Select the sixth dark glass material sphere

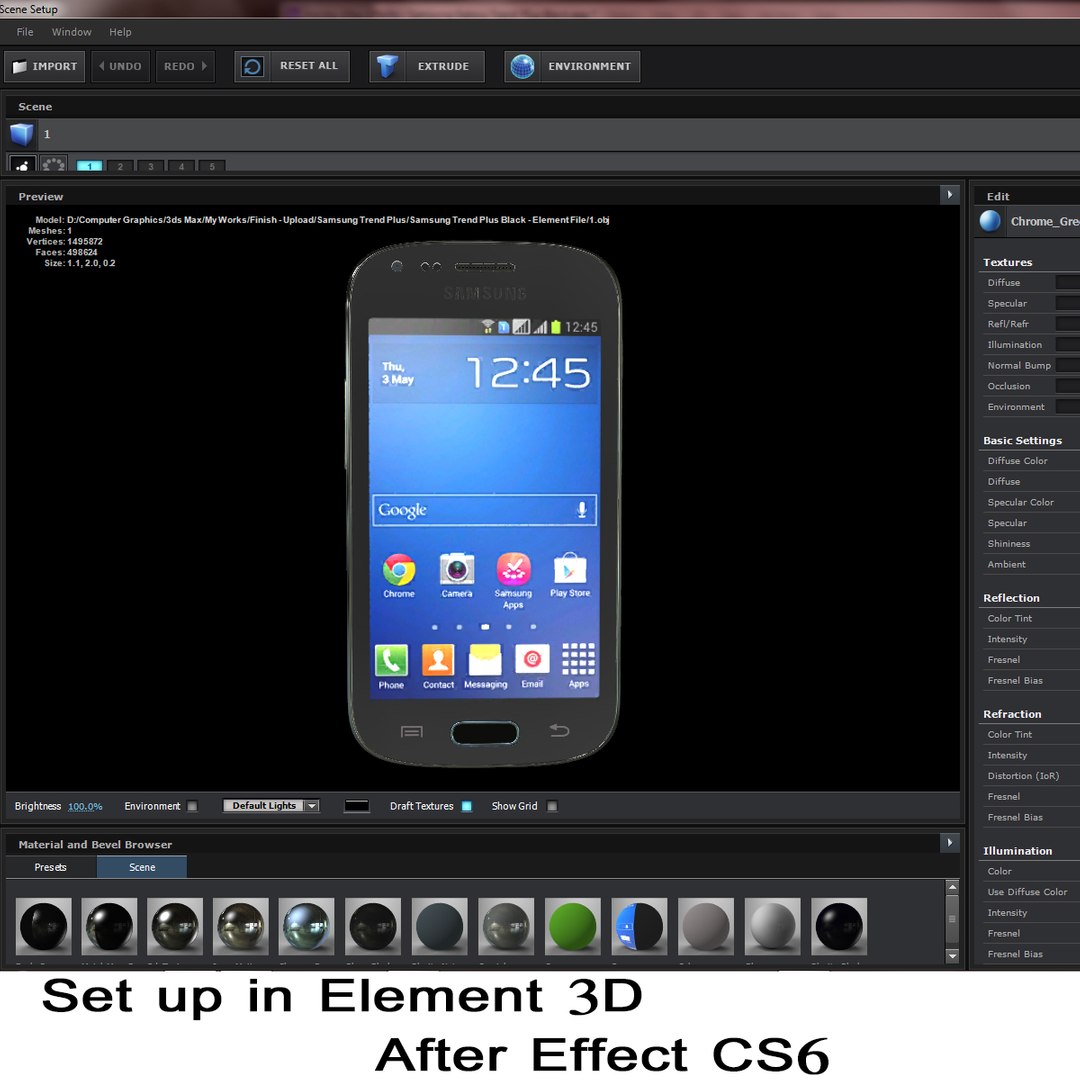[x=373, y=926]
